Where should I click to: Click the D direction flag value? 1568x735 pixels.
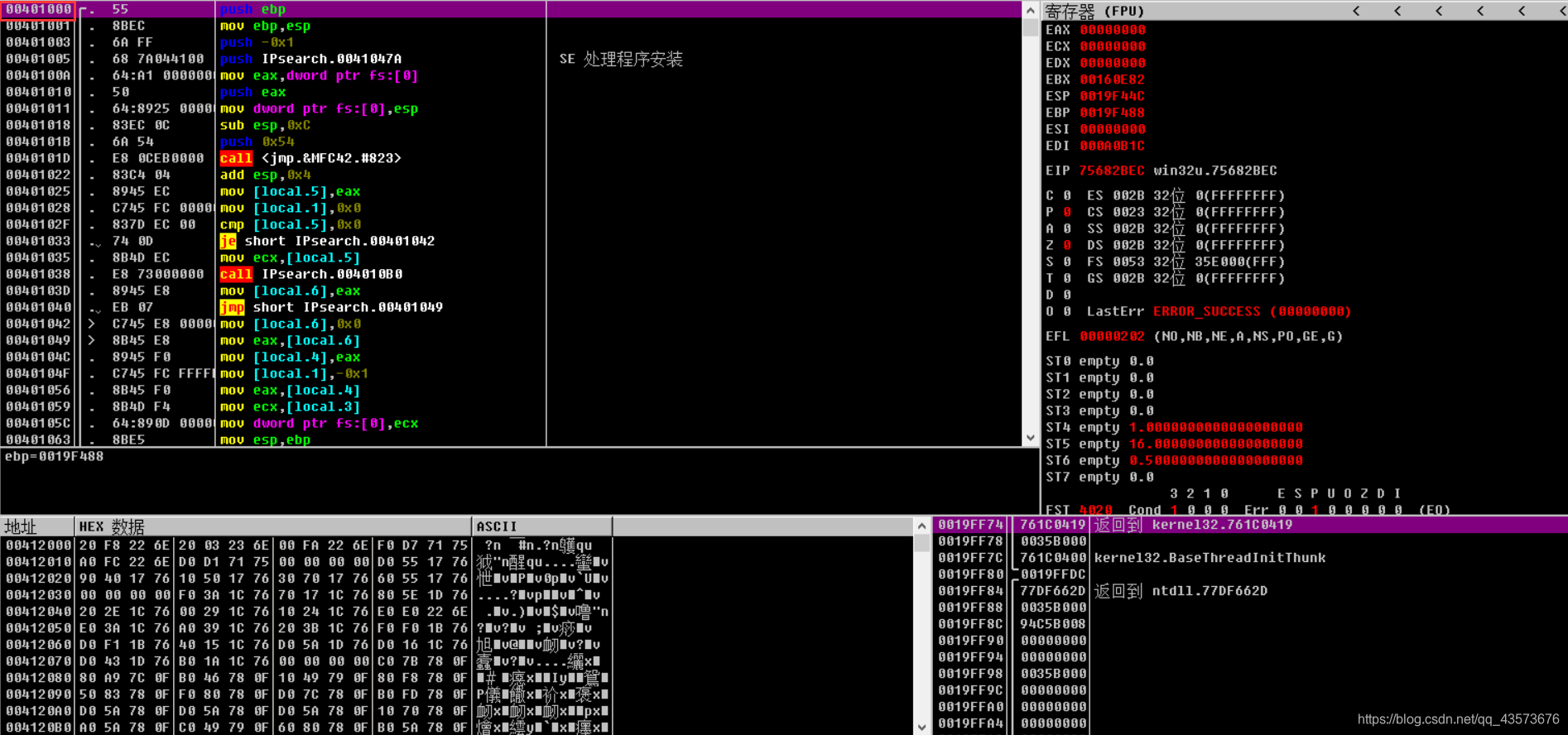pos(1067,295)
